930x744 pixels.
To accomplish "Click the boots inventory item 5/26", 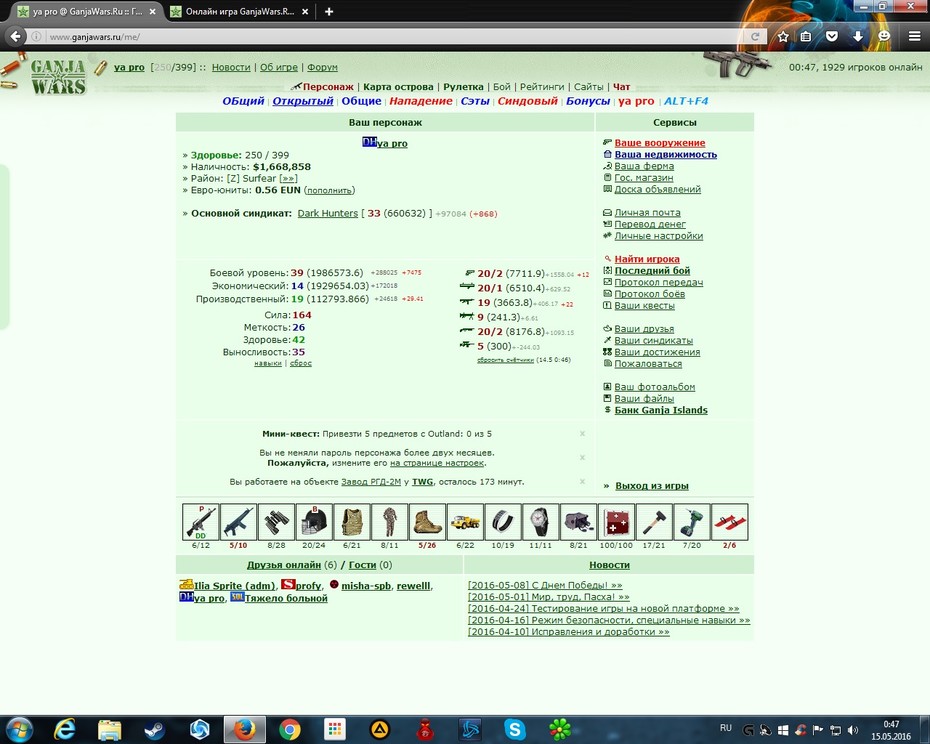I will pos(427,522).
